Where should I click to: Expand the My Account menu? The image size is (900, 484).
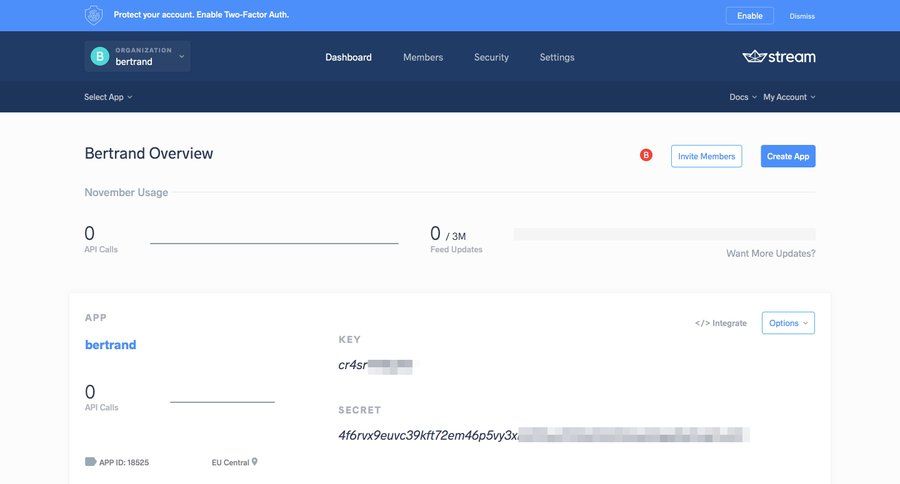[789, 97]
